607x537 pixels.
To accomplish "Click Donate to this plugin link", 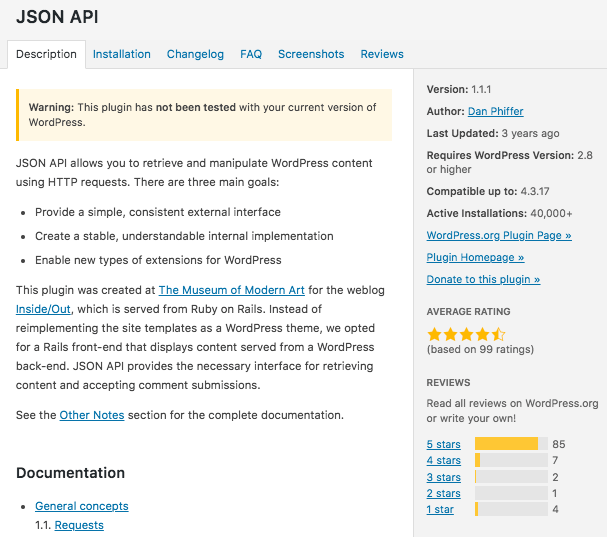I will [483, 279].
